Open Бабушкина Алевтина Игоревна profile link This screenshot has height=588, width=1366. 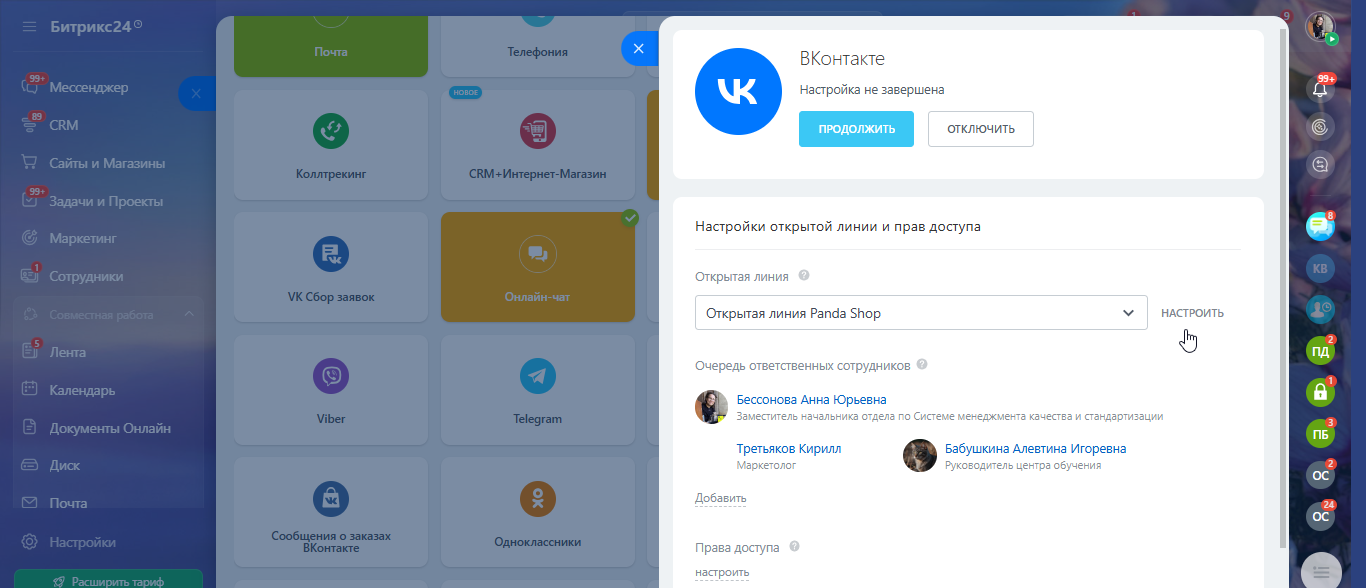point(1035,449)
